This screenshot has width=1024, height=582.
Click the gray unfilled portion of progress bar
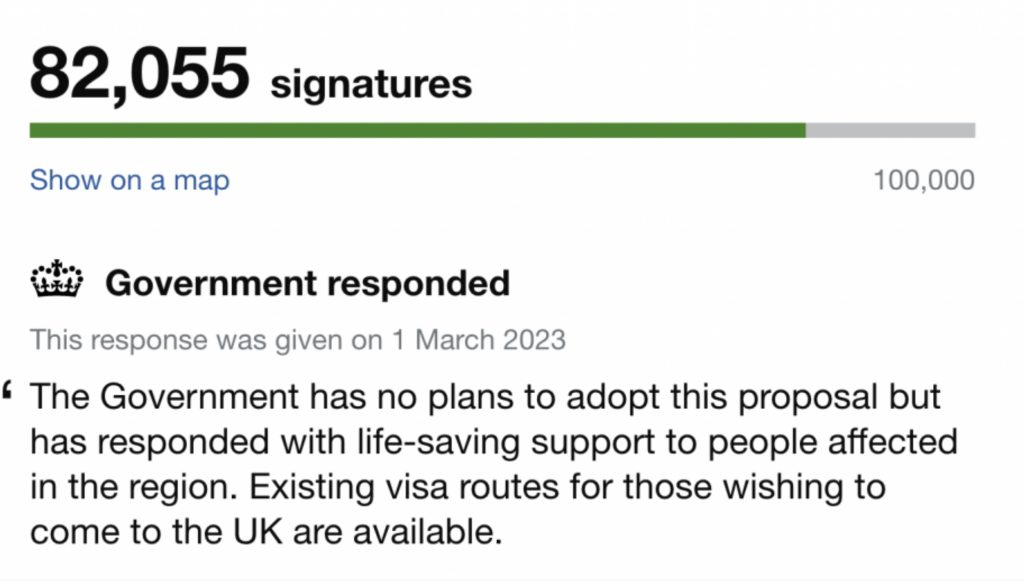coord(891,130)
